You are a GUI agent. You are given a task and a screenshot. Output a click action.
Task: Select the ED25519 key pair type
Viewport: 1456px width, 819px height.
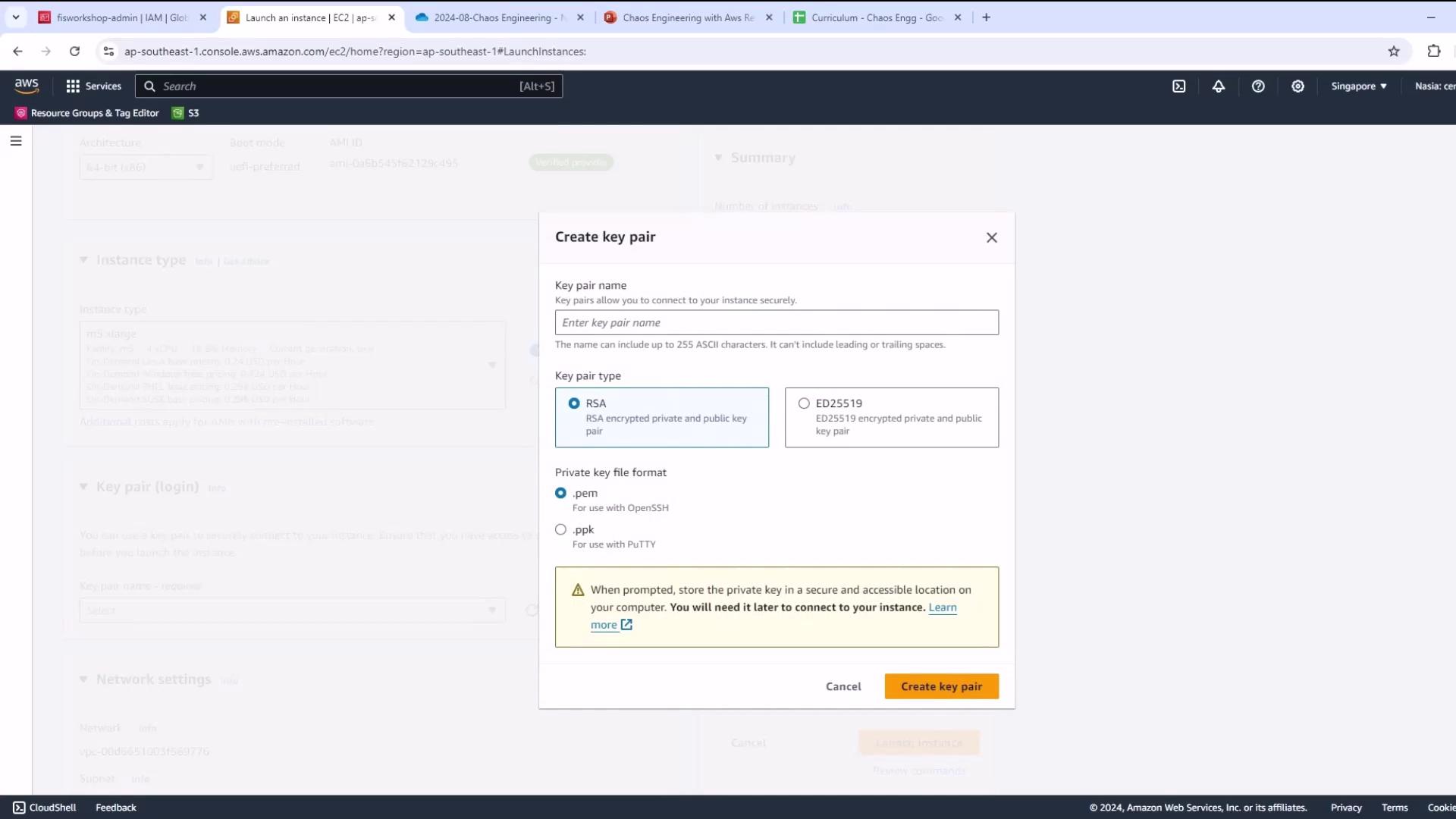[804, 403]
